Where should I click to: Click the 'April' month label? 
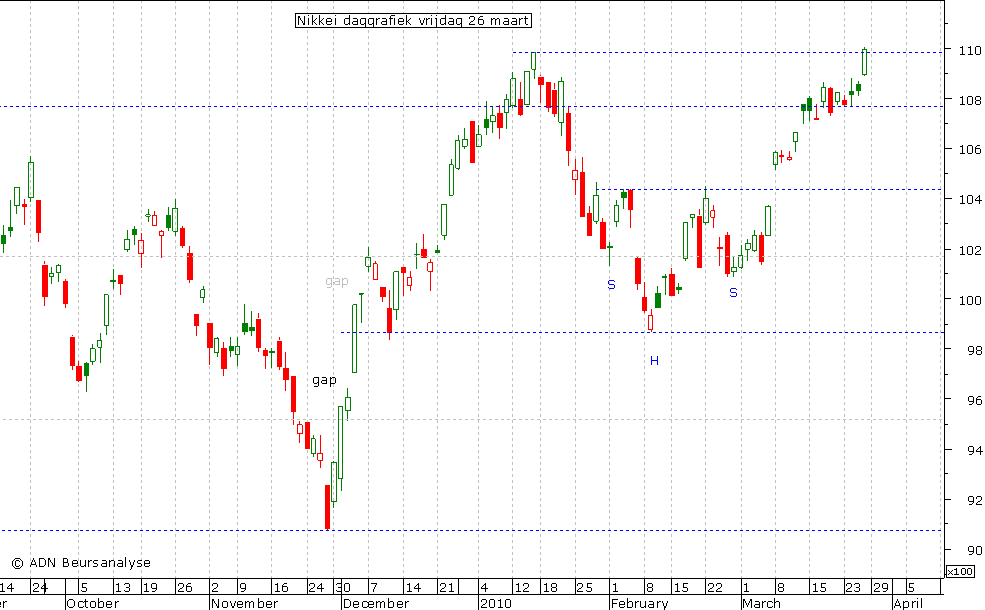tap(908, 603)
